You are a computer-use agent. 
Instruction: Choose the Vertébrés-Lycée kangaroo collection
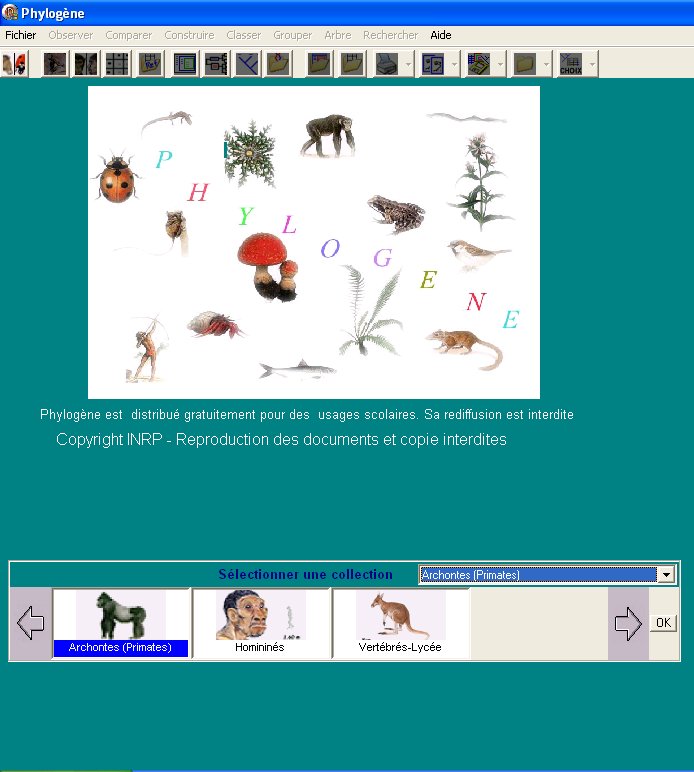(400, 622)
